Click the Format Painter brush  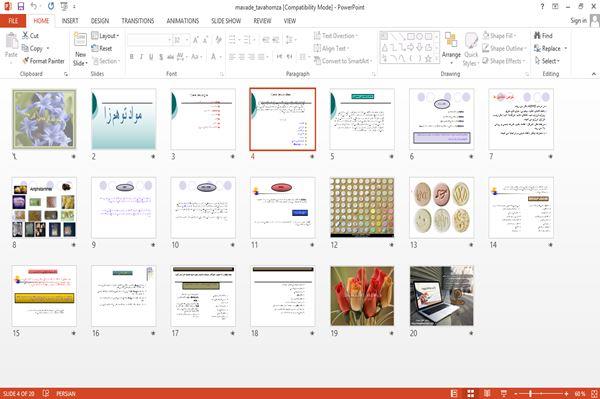26,61
